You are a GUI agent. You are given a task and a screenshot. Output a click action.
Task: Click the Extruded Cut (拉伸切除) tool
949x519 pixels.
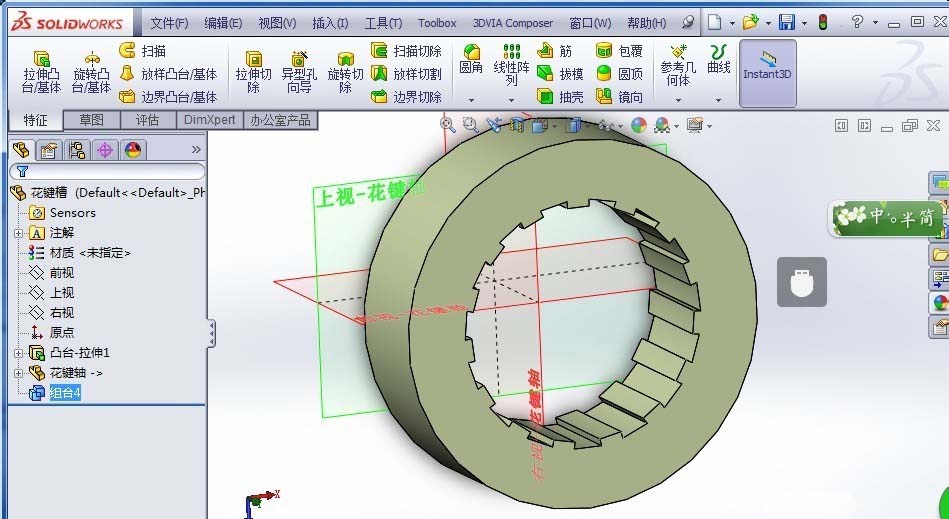pos(253,72)
